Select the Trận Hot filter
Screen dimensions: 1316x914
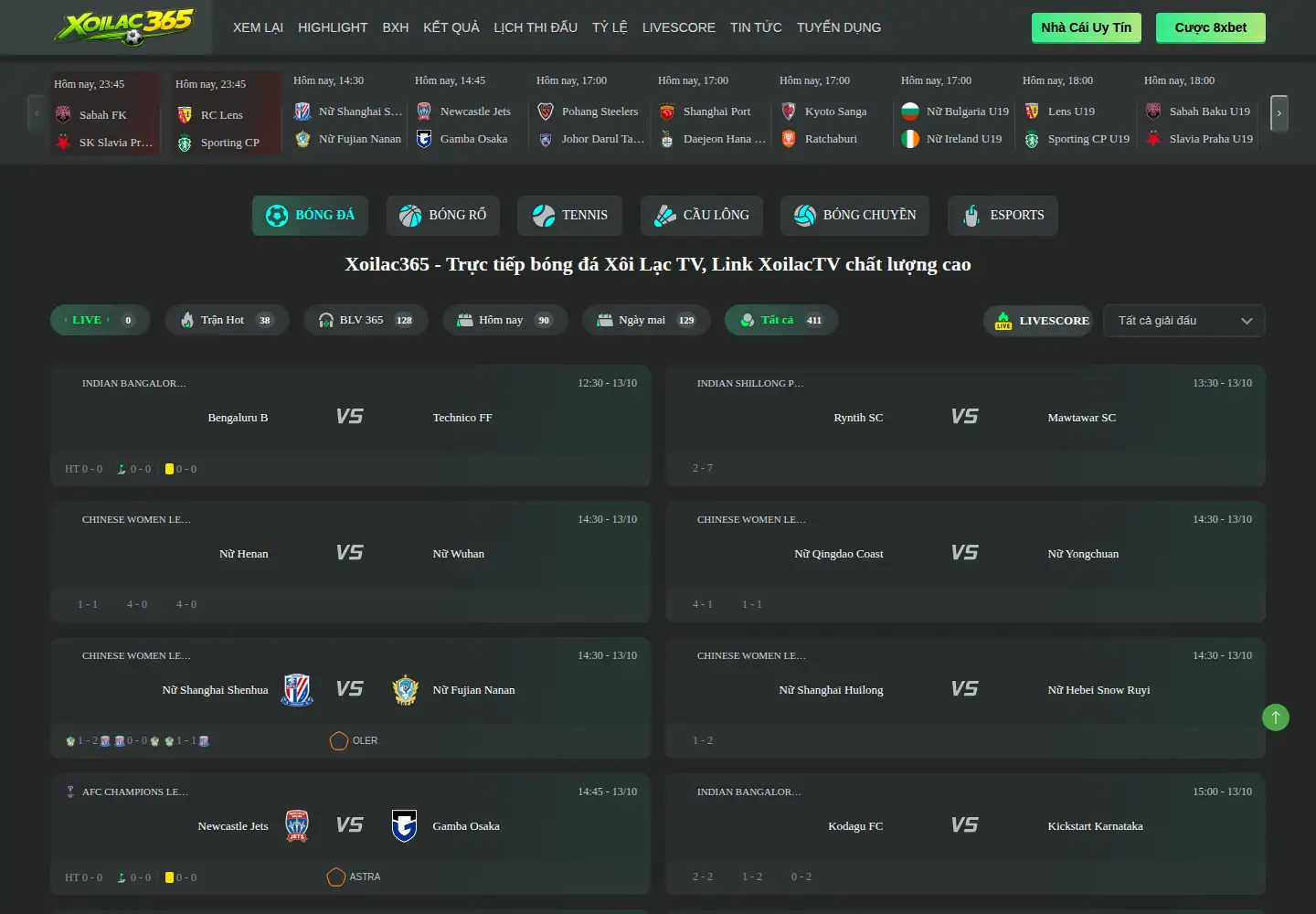227,320
